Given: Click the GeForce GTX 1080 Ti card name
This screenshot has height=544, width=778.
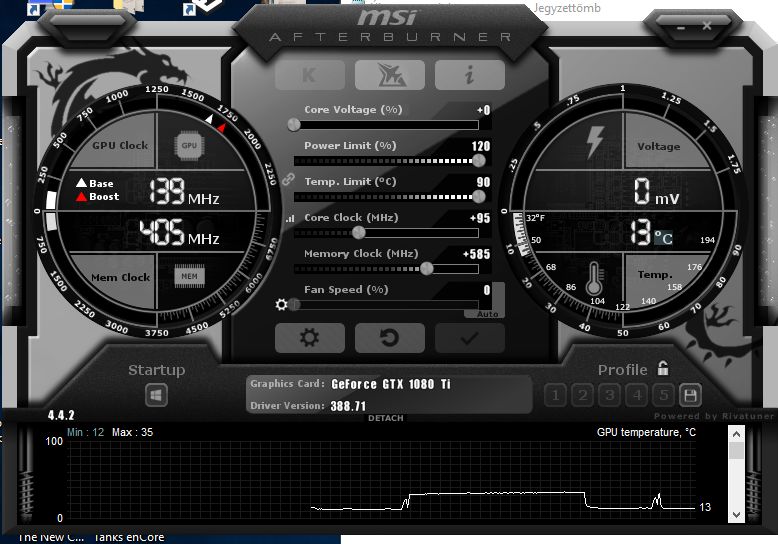Looking at the screenshot, I should (x=391, y=384).
